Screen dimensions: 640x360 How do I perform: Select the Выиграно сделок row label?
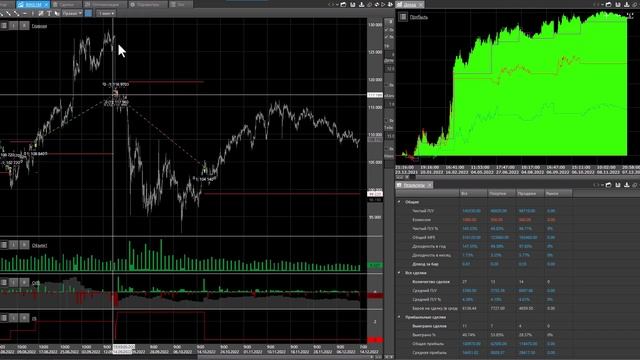(429, 326)
